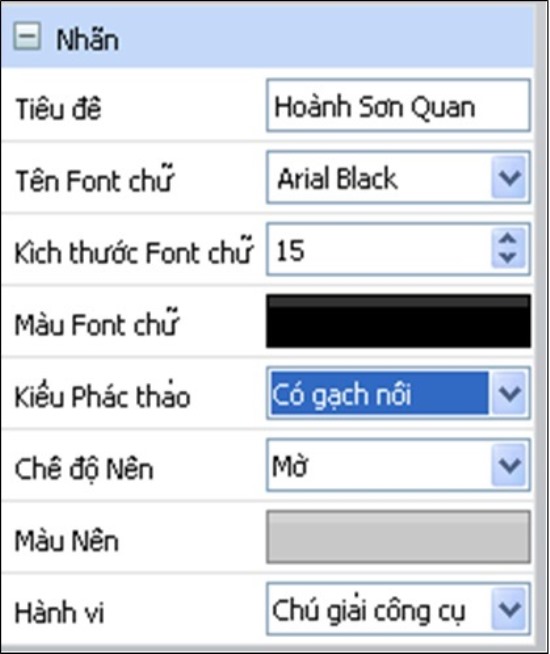
Task: Collapse the Nhãn section with minus icon
Action: 27,36
